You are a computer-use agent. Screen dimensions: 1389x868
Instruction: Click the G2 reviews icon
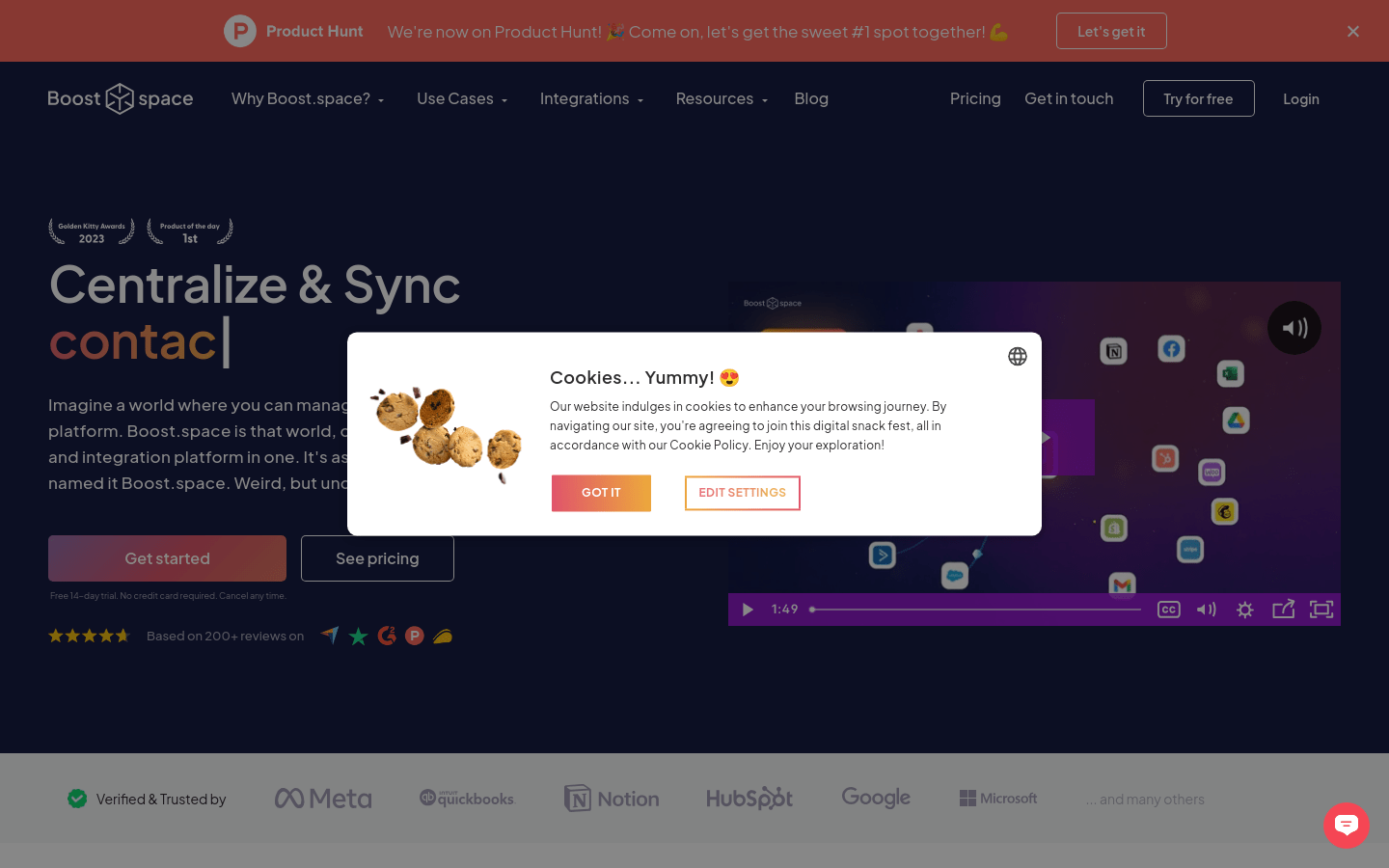(x=387, y=636)
